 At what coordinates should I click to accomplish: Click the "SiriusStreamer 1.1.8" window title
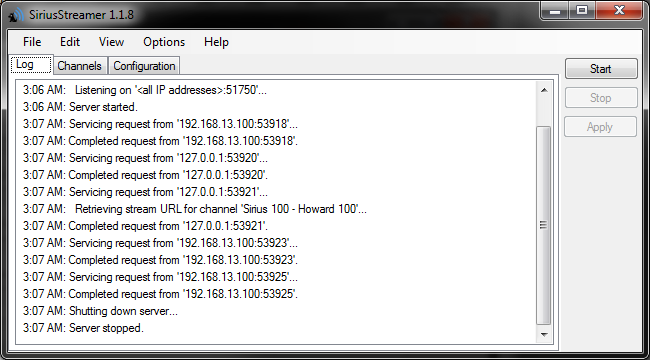[81, 15]
